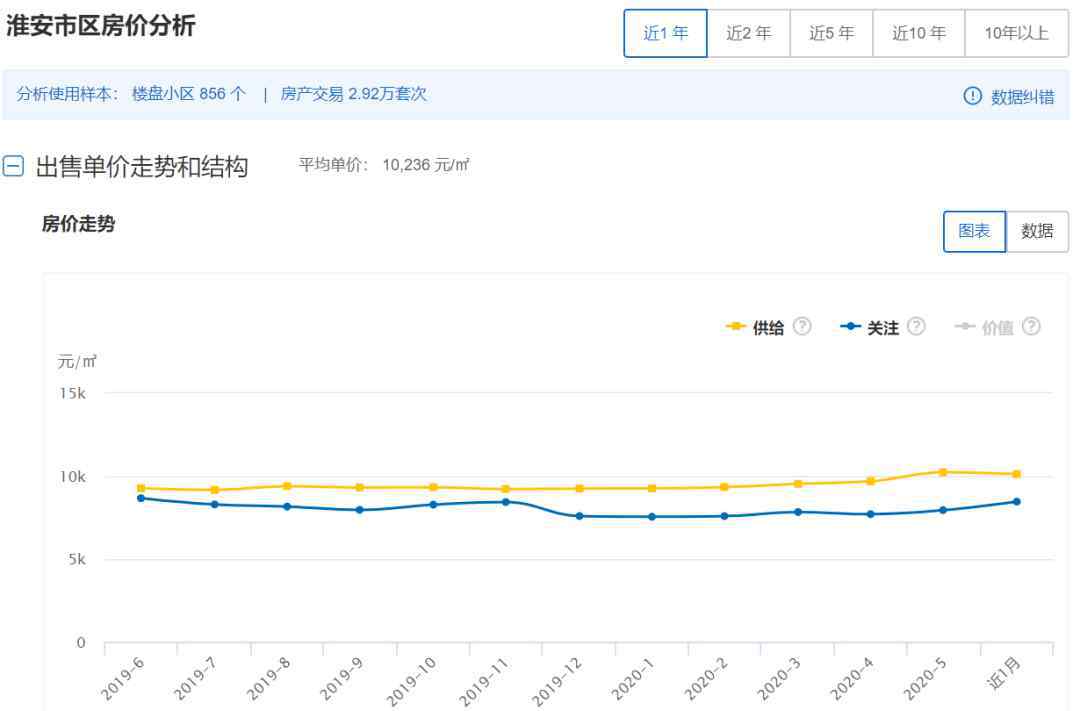Open the 数据纠错 link

pyautogui.click(x=1022, y=97)
